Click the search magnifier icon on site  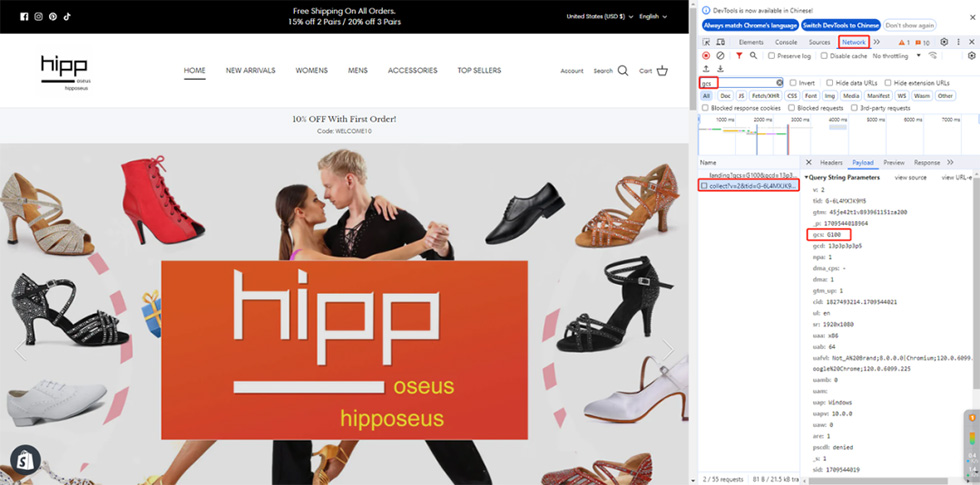point(623,71)
